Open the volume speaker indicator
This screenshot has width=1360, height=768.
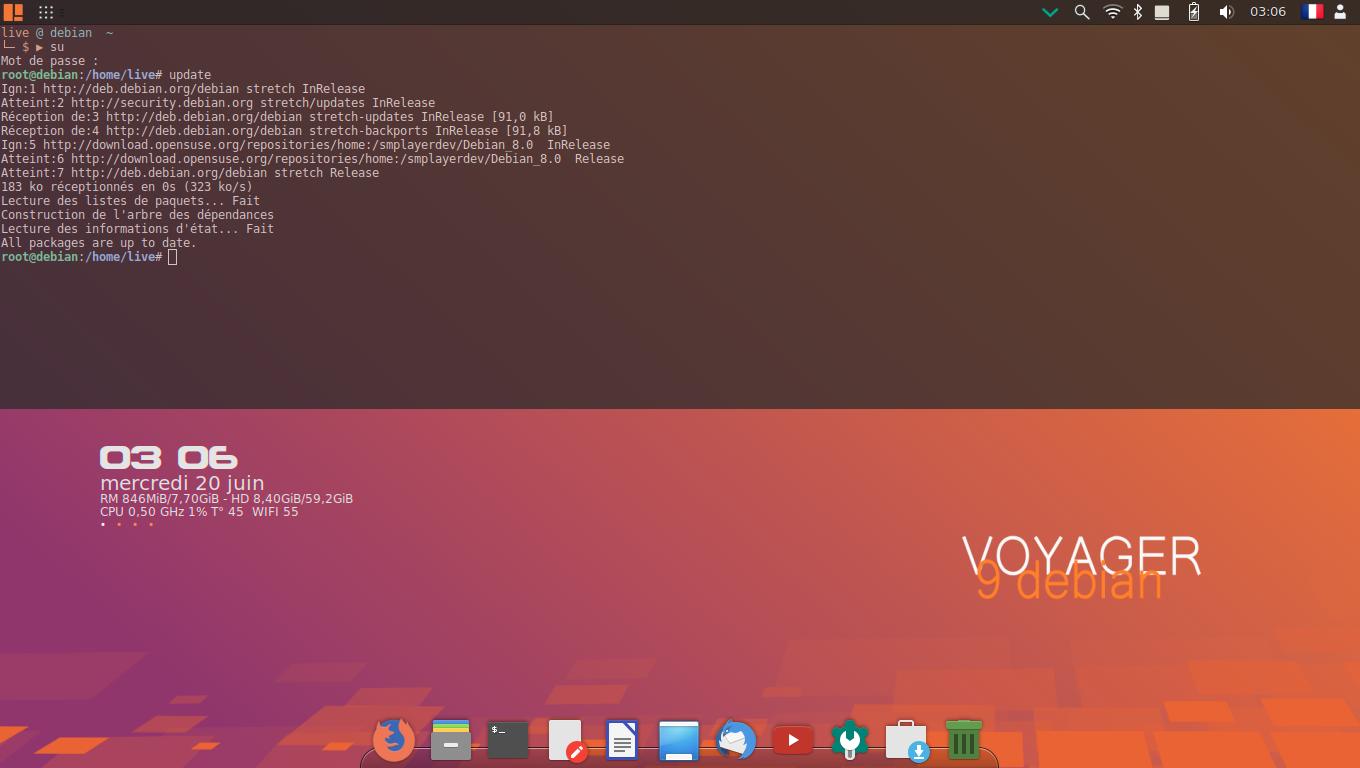tap(1226, 12)
